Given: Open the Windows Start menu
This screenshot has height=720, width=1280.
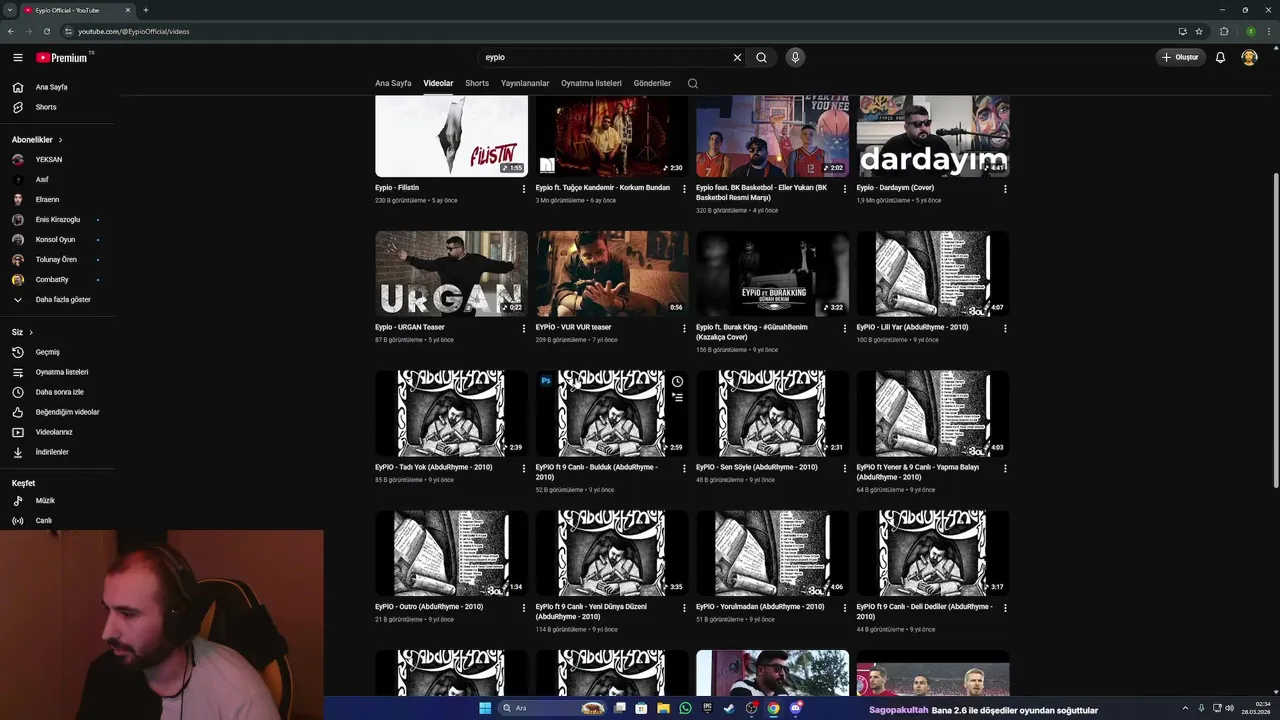Looking at the screenshot, I should (x=485, y=708).
